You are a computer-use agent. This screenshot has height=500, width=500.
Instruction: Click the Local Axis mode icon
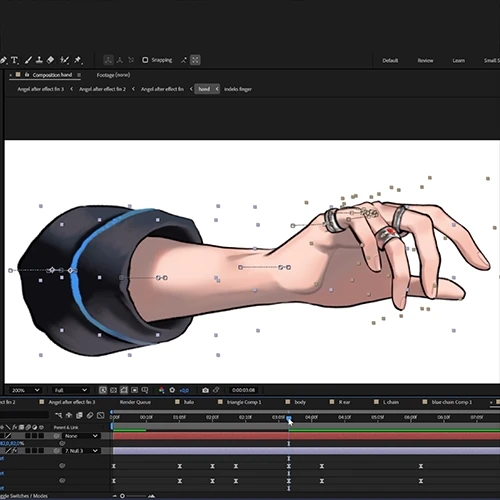[x=108, y=60]
